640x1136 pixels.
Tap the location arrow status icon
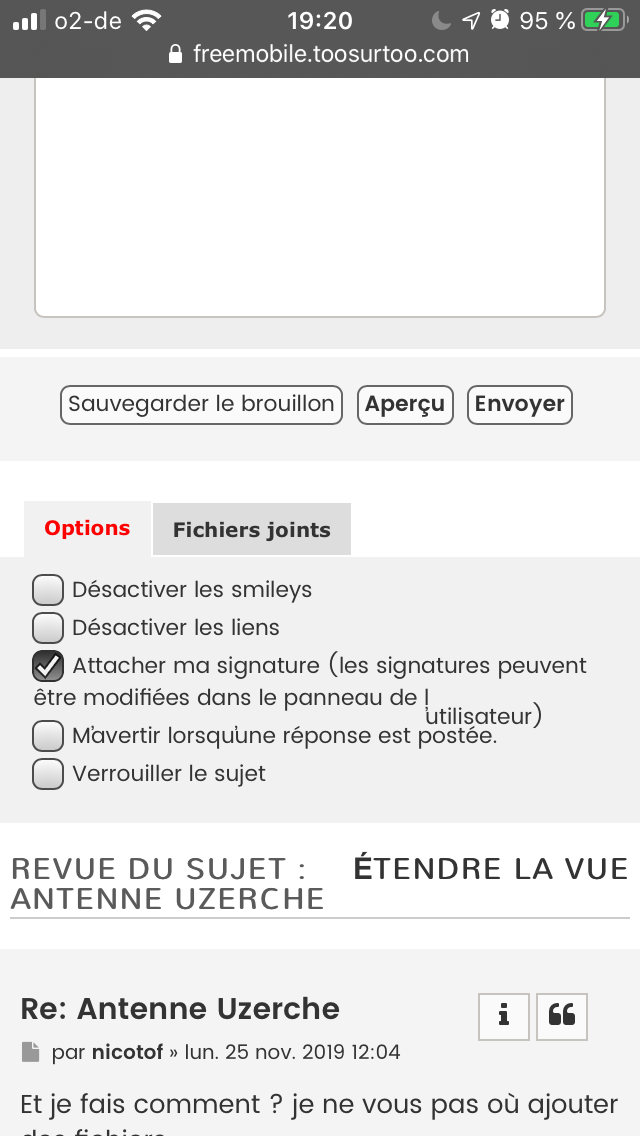pos(471,20)
